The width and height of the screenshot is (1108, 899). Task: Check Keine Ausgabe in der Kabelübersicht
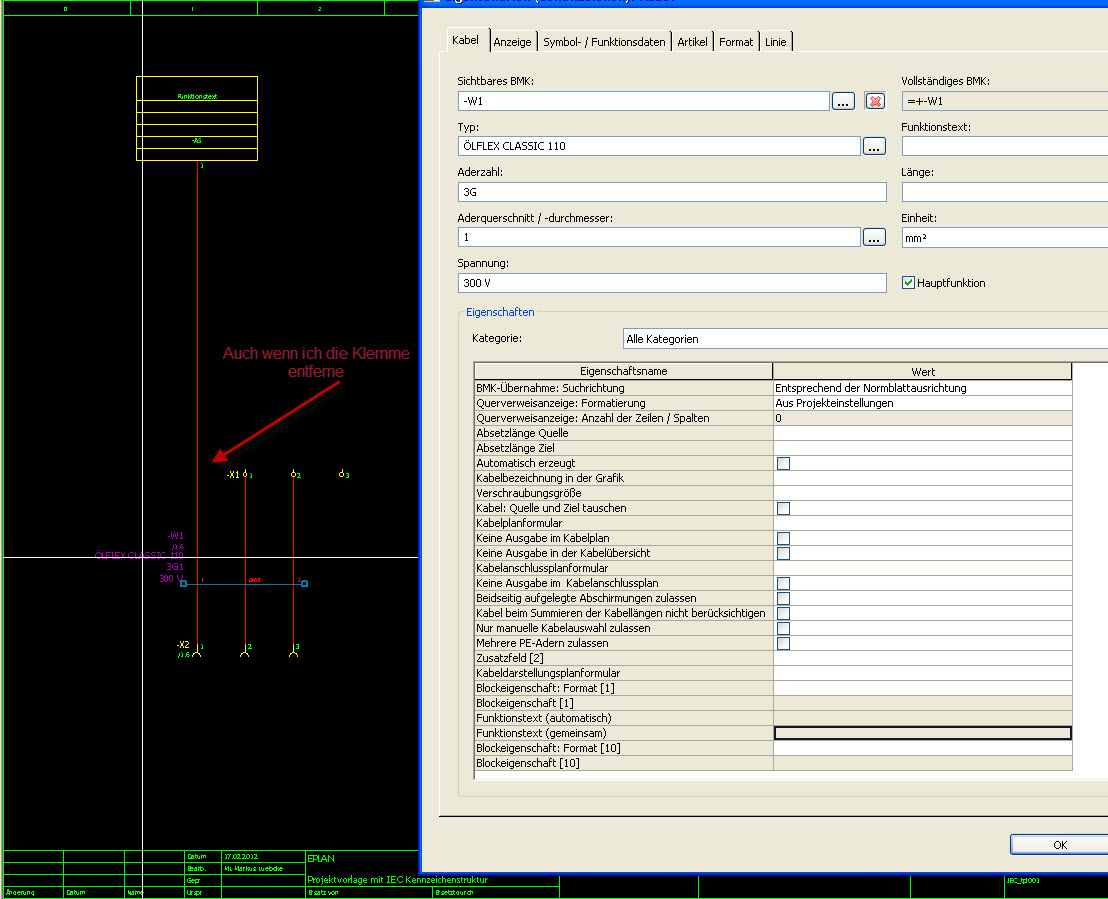783,553
